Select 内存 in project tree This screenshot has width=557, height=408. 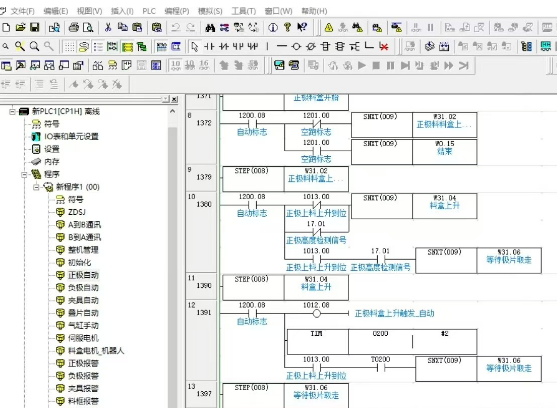tap(52, 162)
